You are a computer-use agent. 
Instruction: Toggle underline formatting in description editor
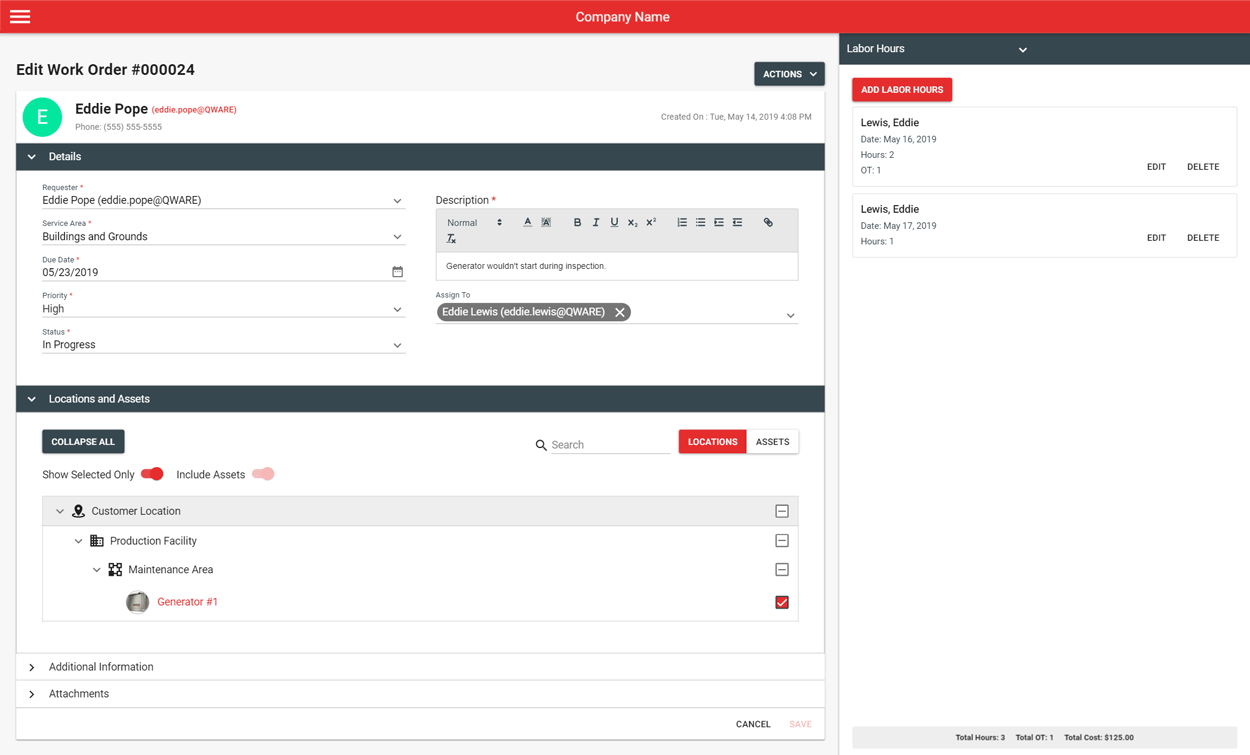pos(614,222)
